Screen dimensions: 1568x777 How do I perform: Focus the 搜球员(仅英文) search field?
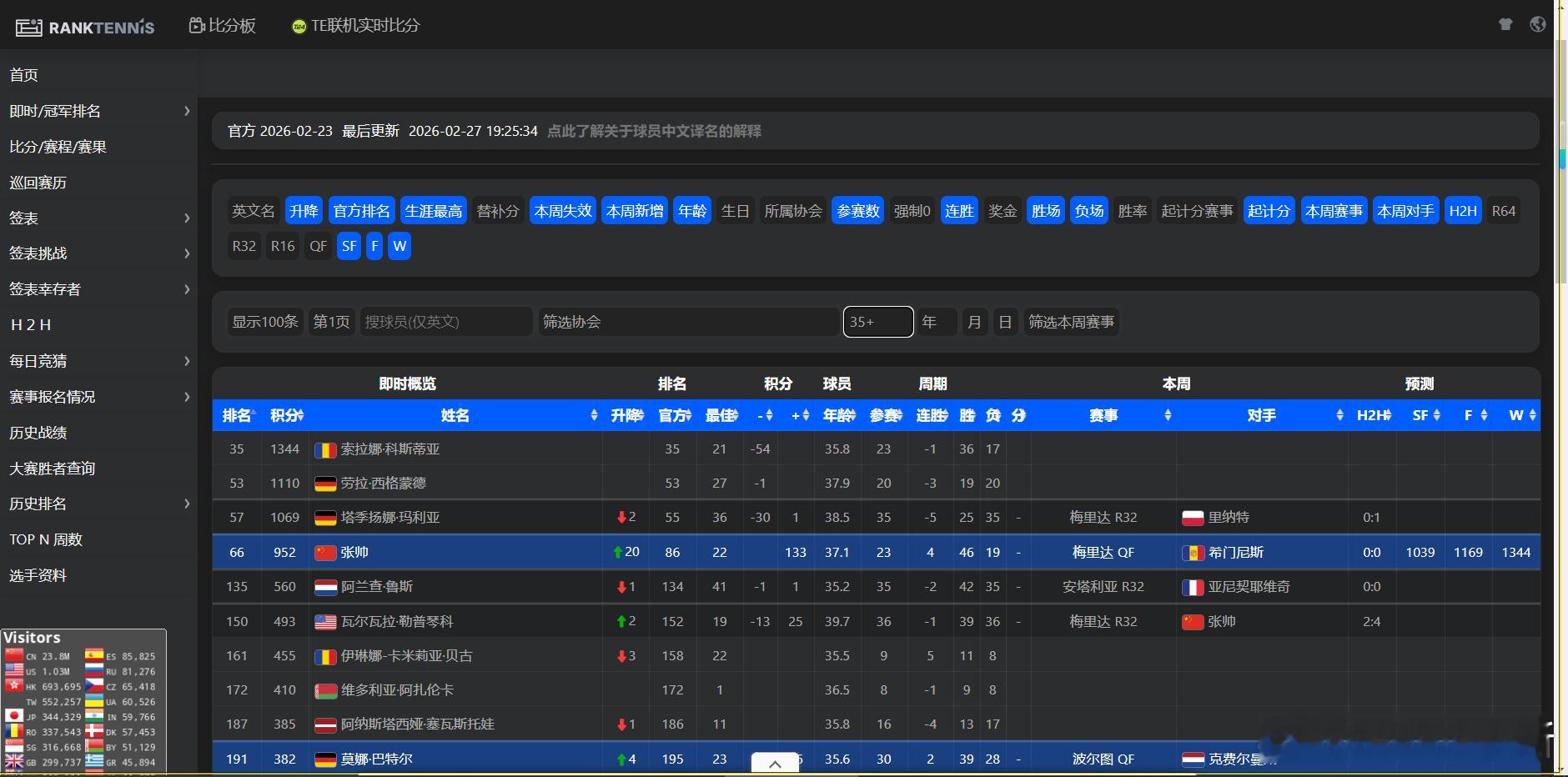pos(446,322)
